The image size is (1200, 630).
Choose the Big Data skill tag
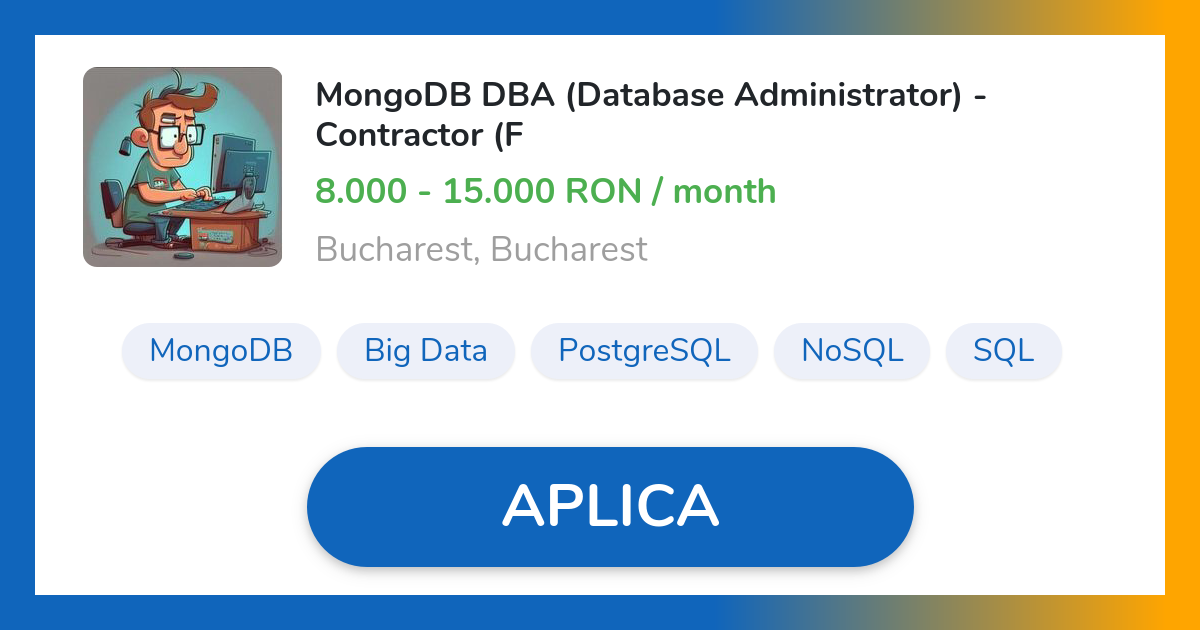point(425,351)
